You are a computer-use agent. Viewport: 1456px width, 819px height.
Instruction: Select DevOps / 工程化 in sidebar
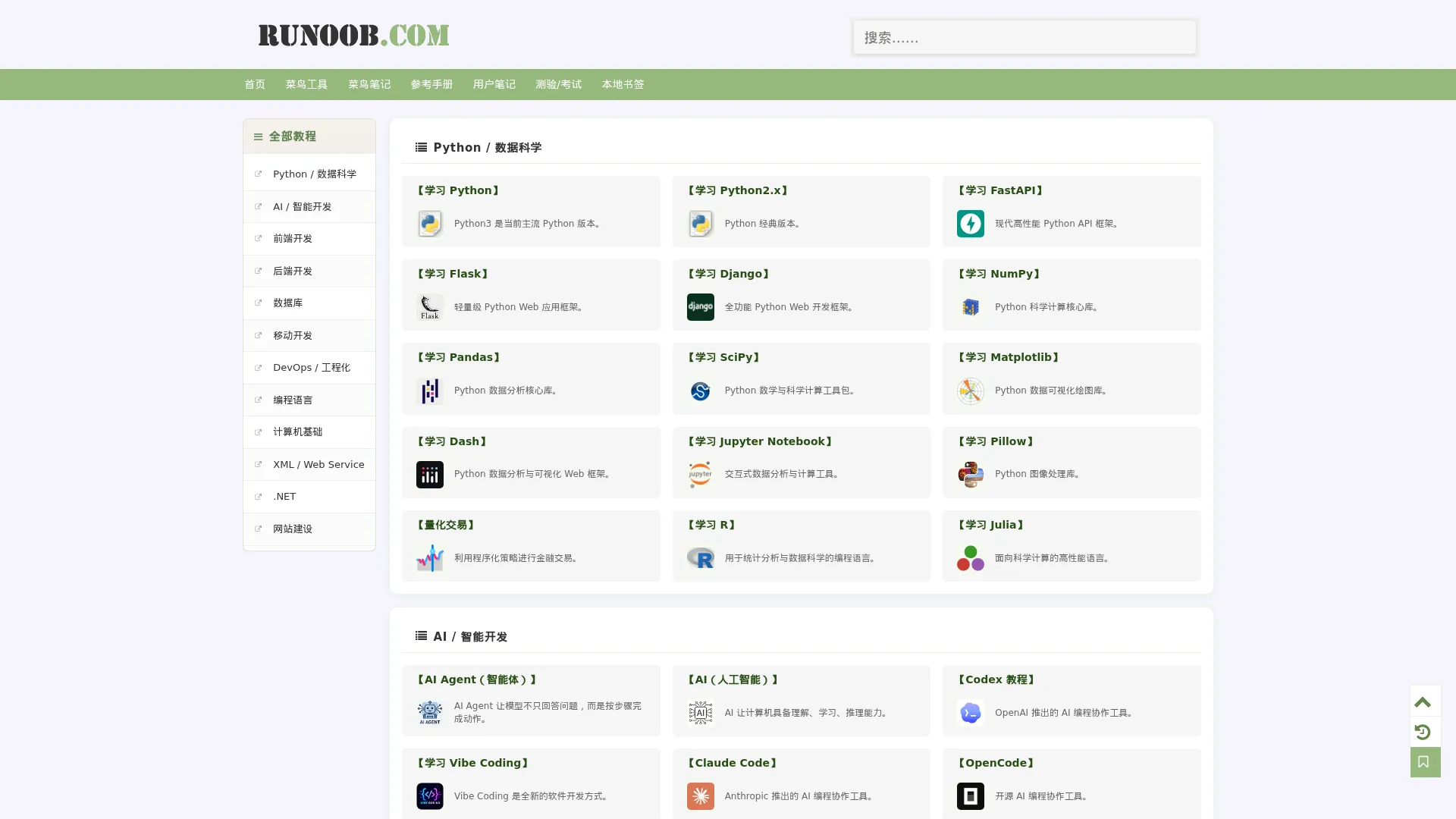point(309,368)
